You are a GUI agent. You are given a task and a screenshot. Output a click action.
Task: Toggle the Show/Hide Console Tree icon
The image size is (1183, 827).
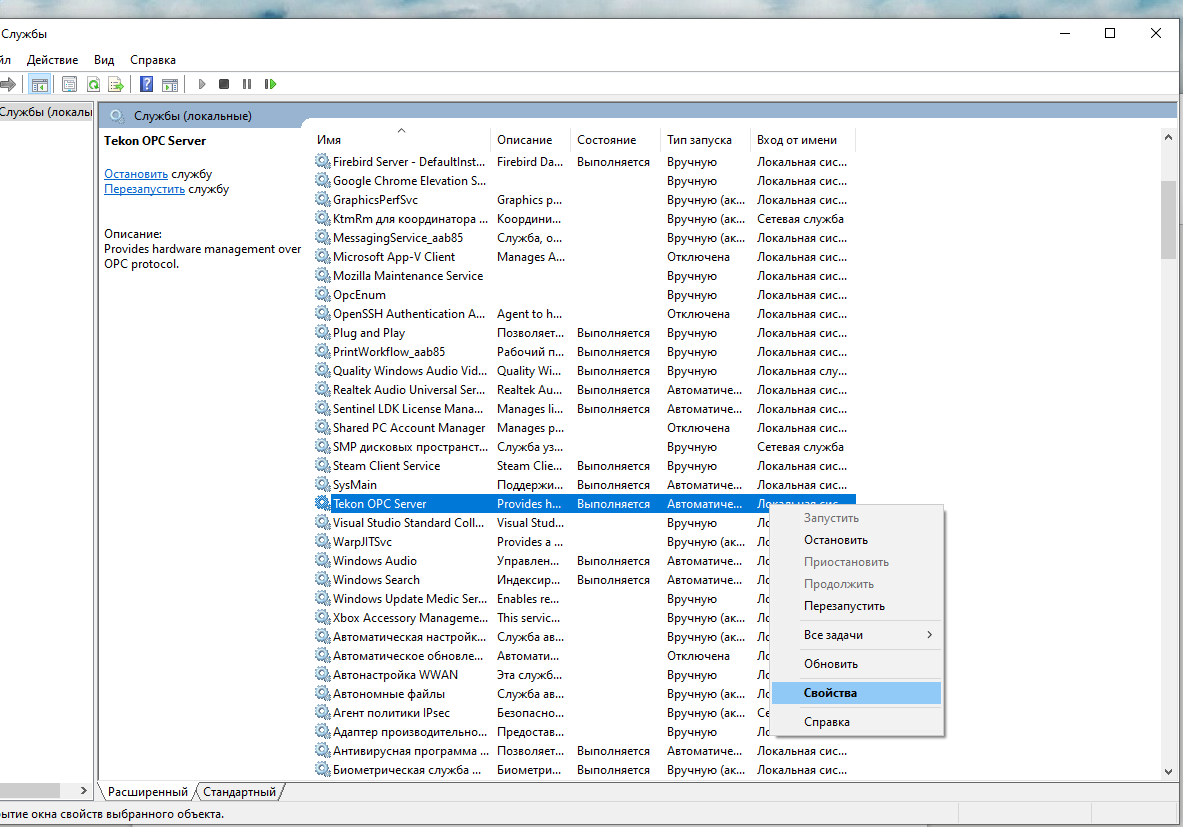click(x=39, y=85)
